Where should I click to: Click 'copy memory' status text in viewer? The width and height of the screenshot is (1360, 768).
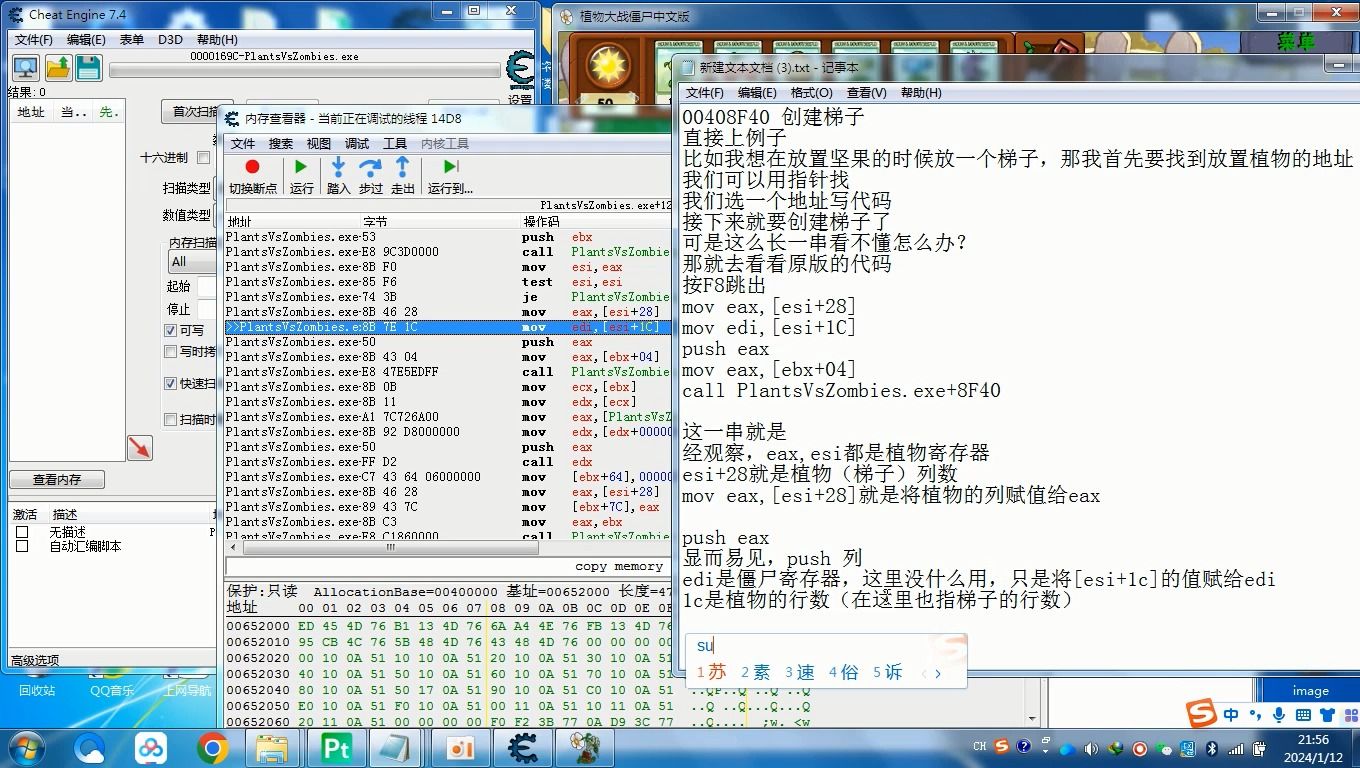tap(619, 566)
